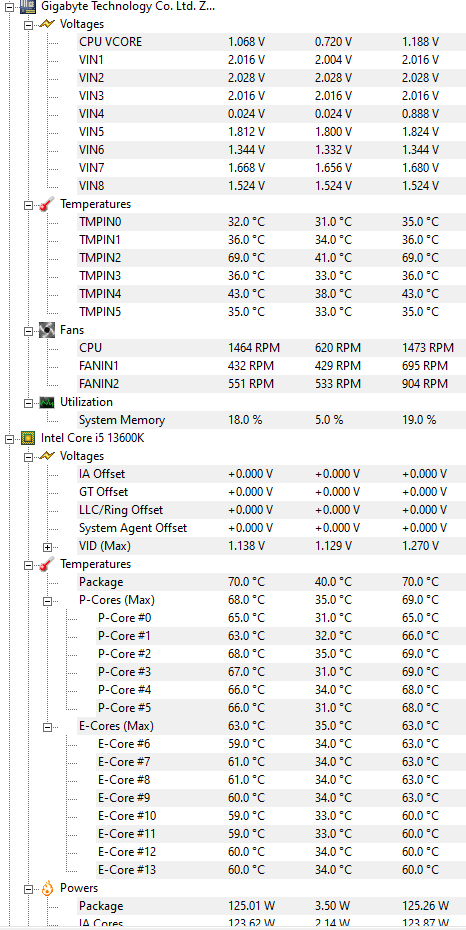Select the E-Core #9 row
The image size is (466, 930).
[x=280, y=798]
